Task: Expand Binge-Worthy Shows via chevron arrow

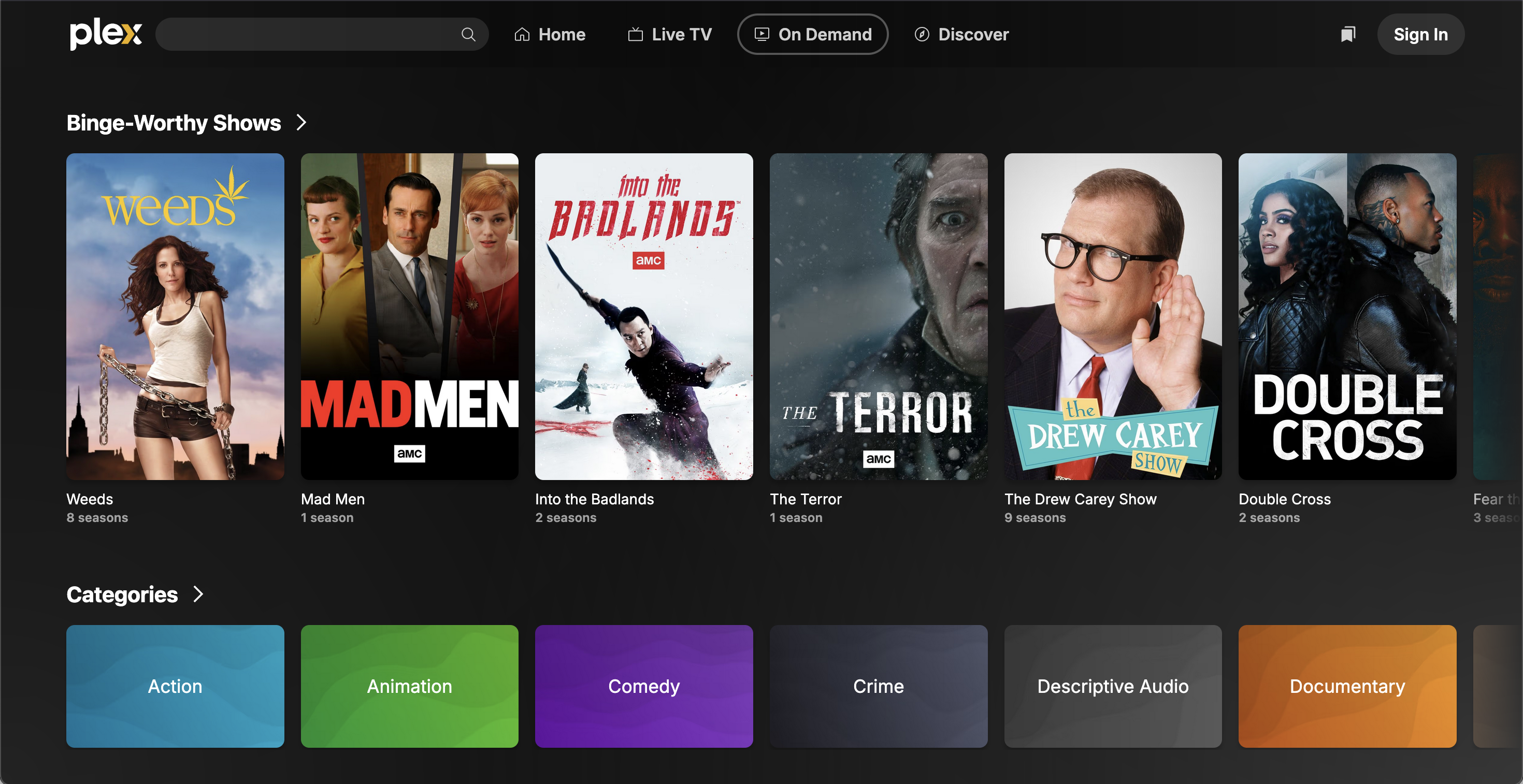Action: coord(301,122)
